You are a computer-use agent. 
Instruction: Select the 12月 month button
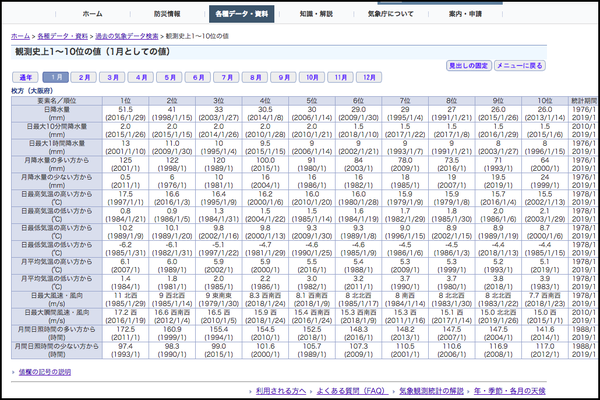[370, 77]
